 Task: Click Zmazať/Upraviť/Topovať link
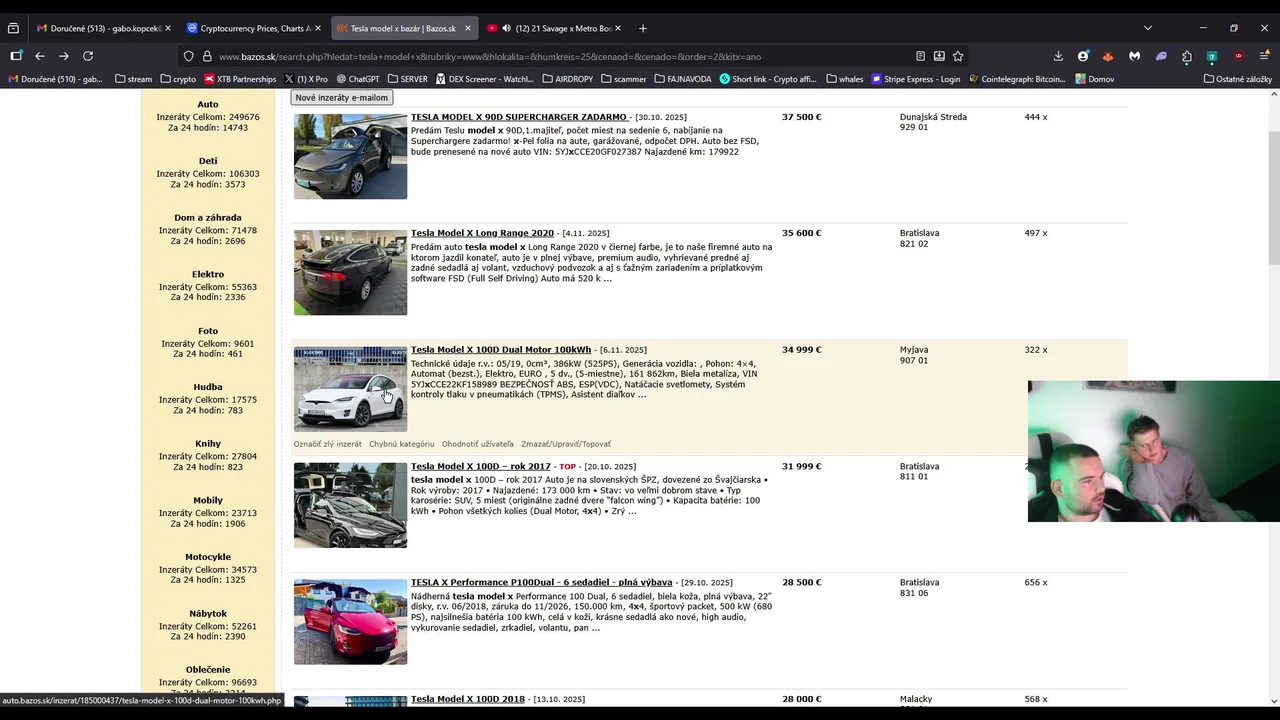[x=566, y=444]
